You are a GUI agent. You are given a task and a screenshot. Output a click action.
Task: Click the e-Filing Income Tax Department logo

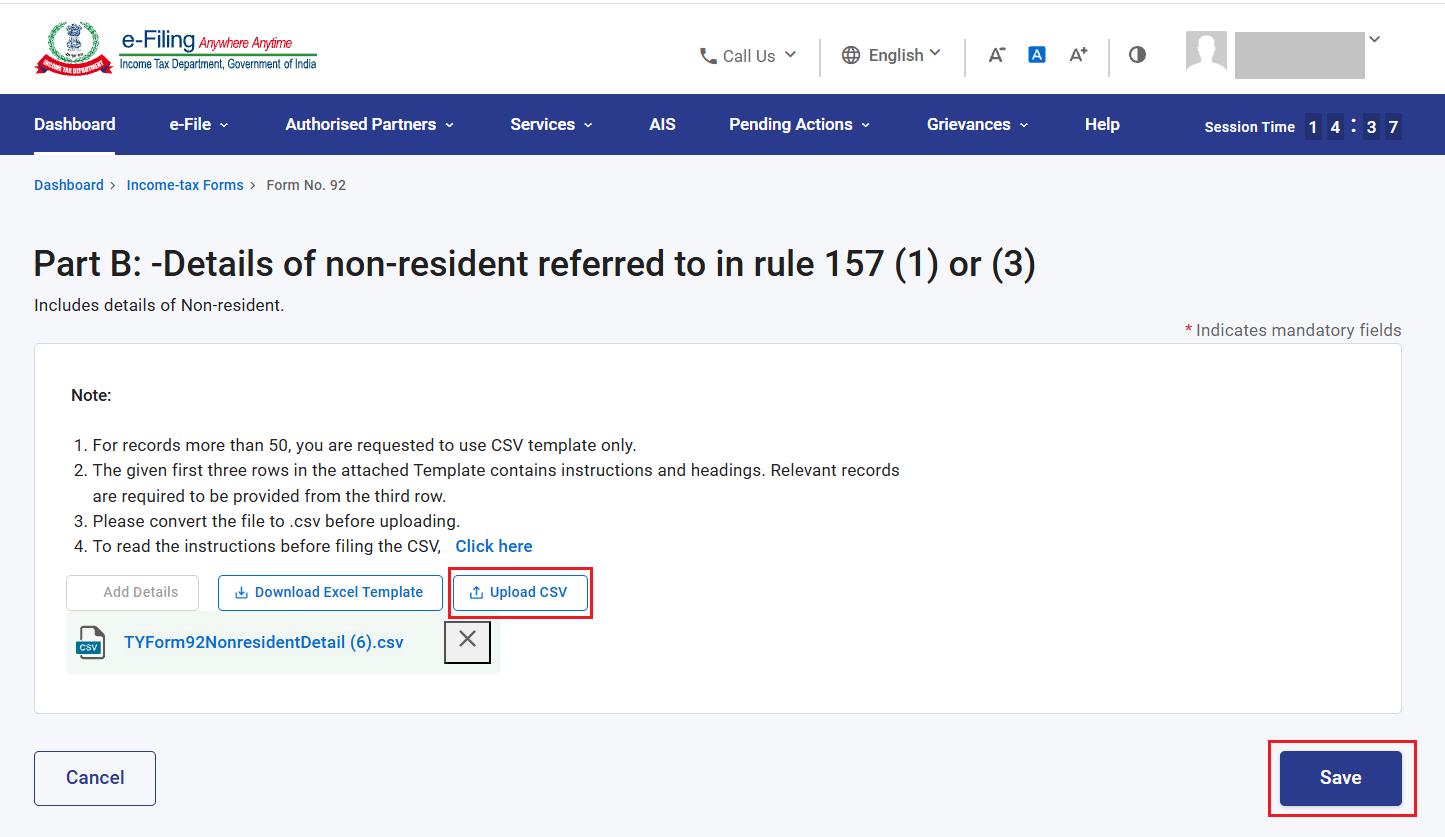point(176,50)
